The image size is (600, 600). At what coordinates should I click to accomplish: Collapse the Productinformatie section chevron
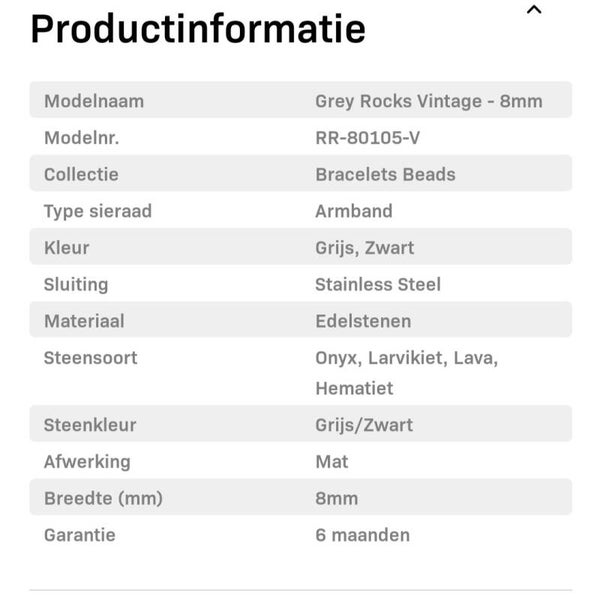[x=534, y=10]
